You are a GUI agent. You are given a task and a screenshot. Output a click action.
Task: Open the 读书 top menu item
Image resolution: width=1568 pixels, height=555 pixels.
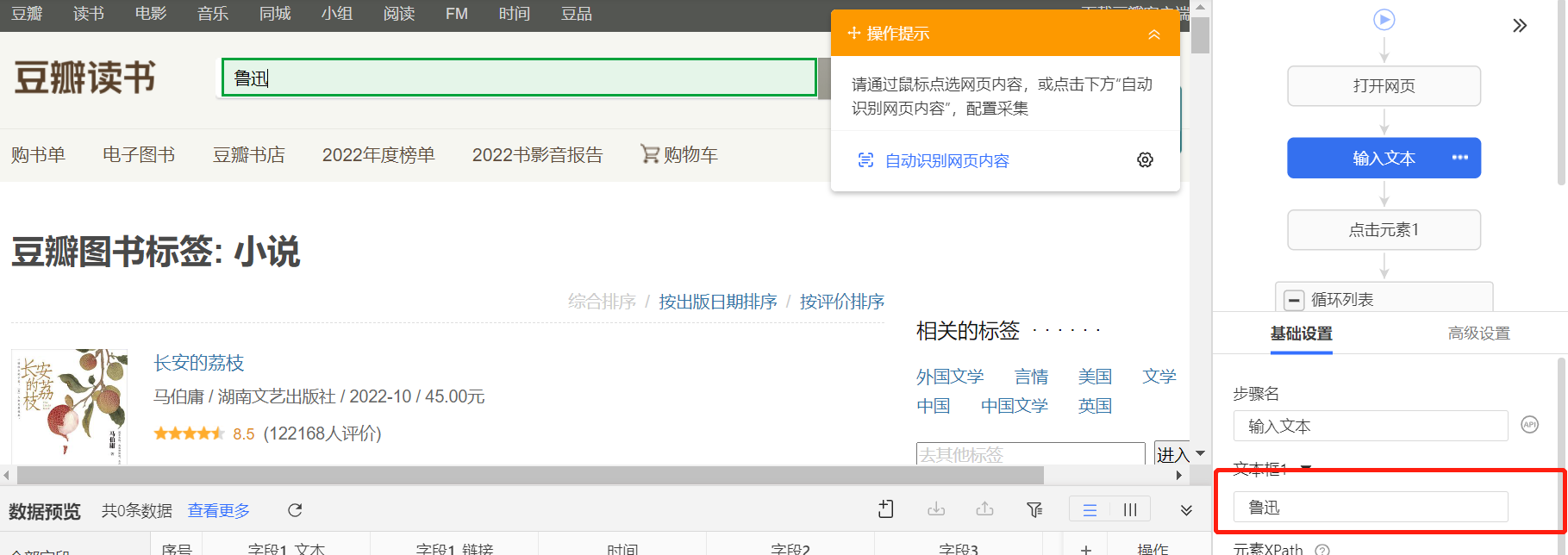(89, 14)
